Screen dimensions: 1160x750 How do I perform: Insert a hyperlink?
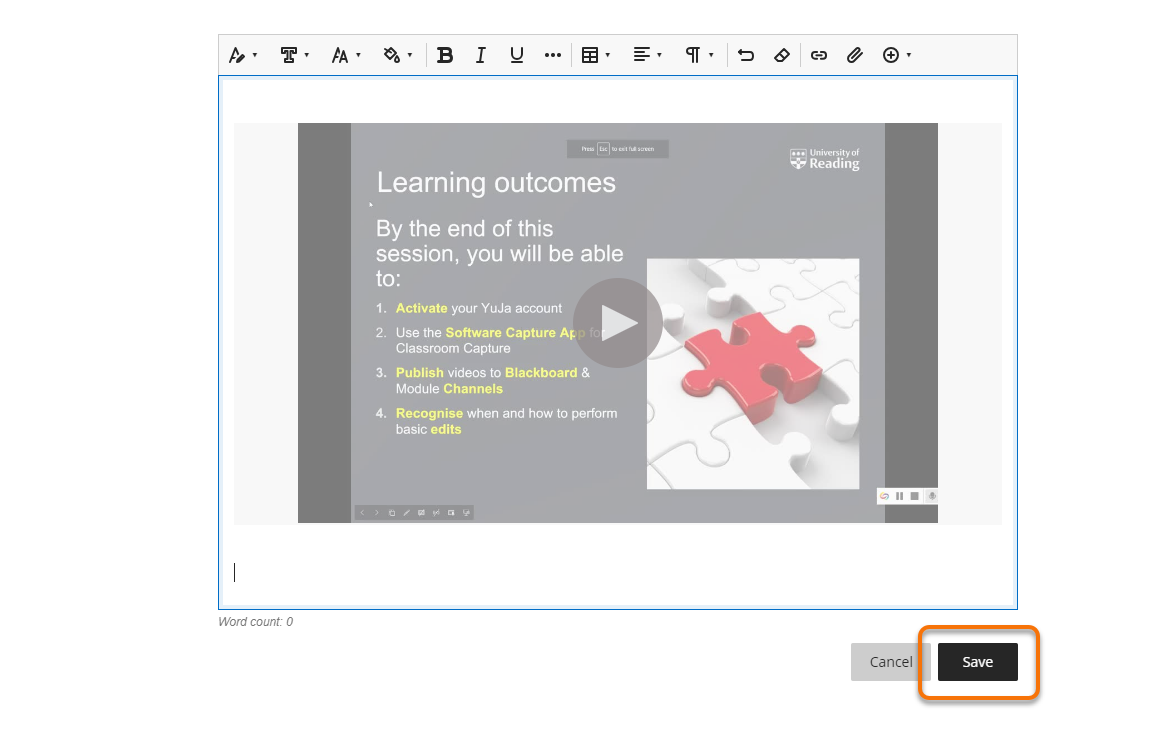click(819, 55)
